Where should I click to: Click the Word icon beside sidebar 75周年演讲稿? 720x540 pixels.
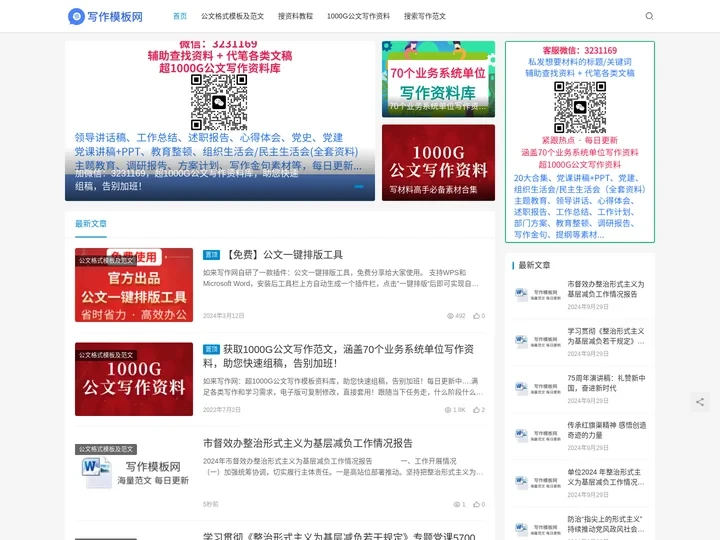[521, 388]
